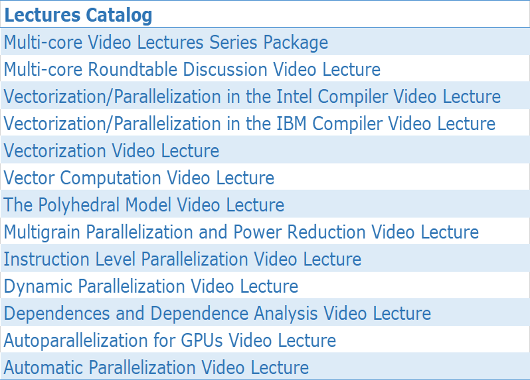530x380 pixels.
Task: Click the word Package in first row
Action: pos(296,43)
